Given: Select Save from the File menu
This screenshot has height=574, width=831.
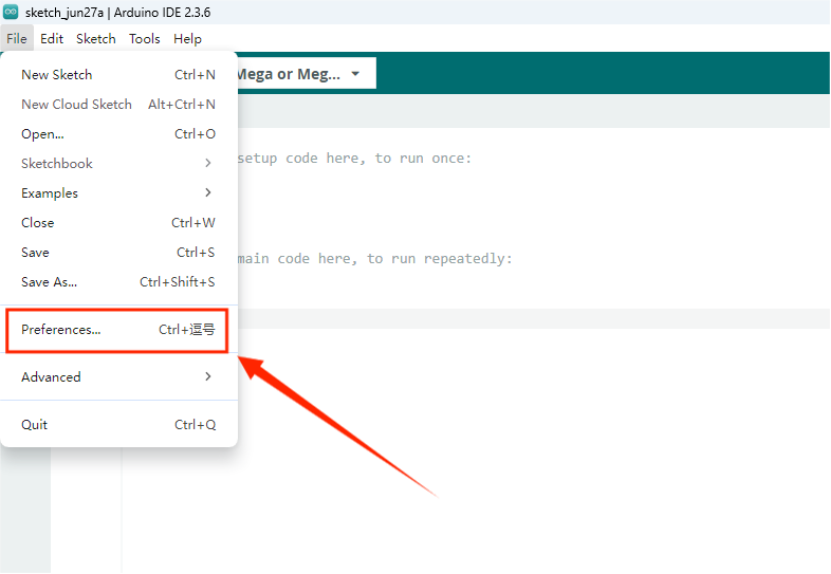Looking at the screenshot, I should (35, 253).
